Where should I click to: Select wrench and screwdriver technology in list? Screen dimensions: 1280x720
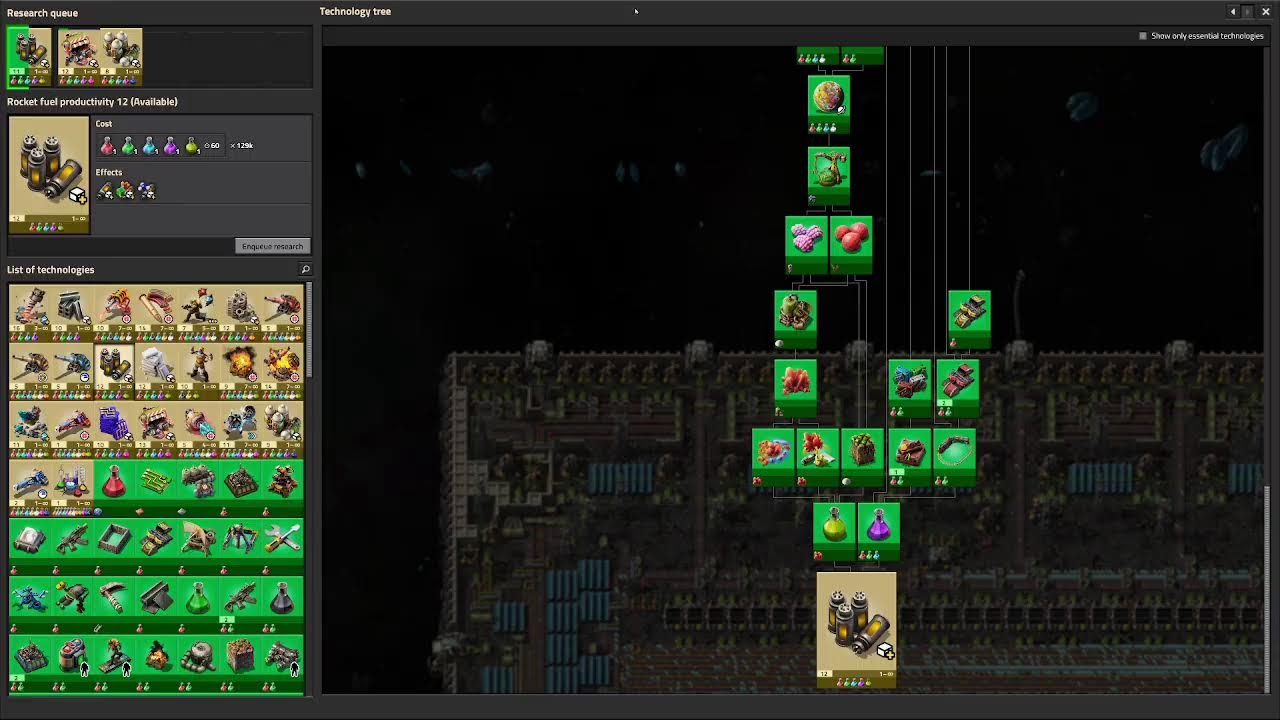(x=282, y=546)
